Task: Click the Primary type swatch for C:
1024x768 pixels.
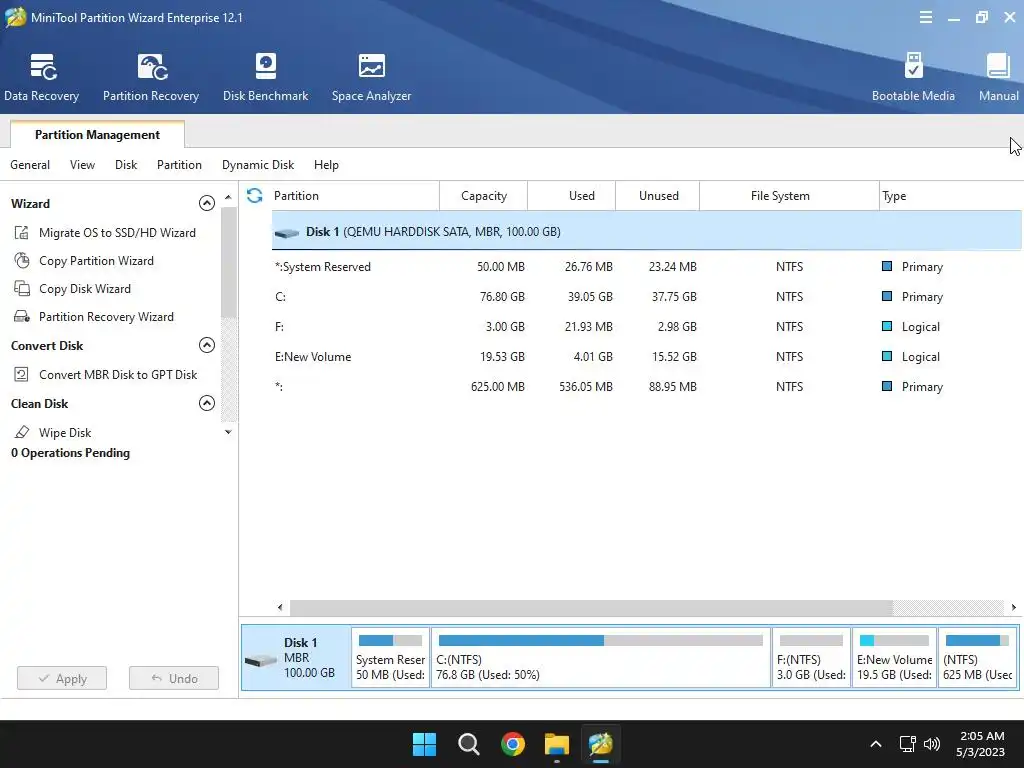Action: (887, 296)
